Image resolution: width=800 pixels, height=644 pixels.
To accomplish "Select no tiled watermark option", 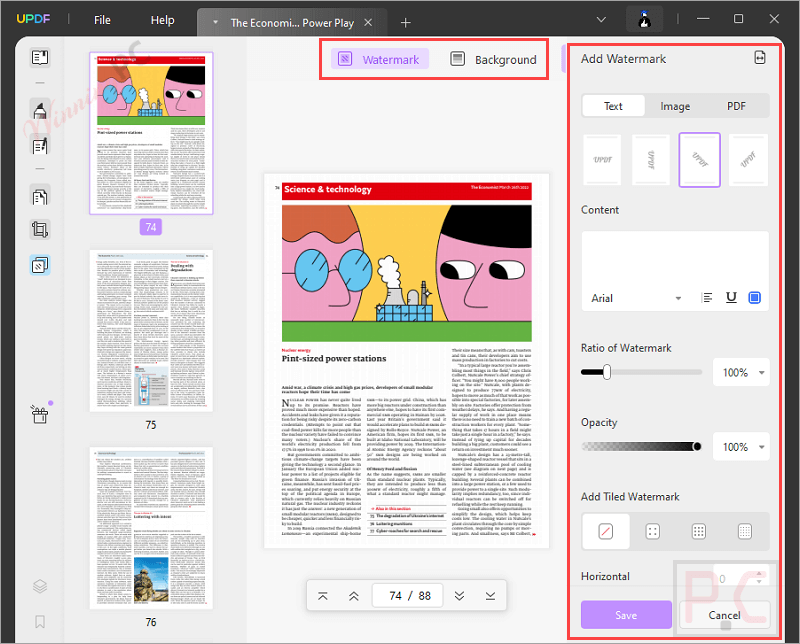I will pos(606,531).
